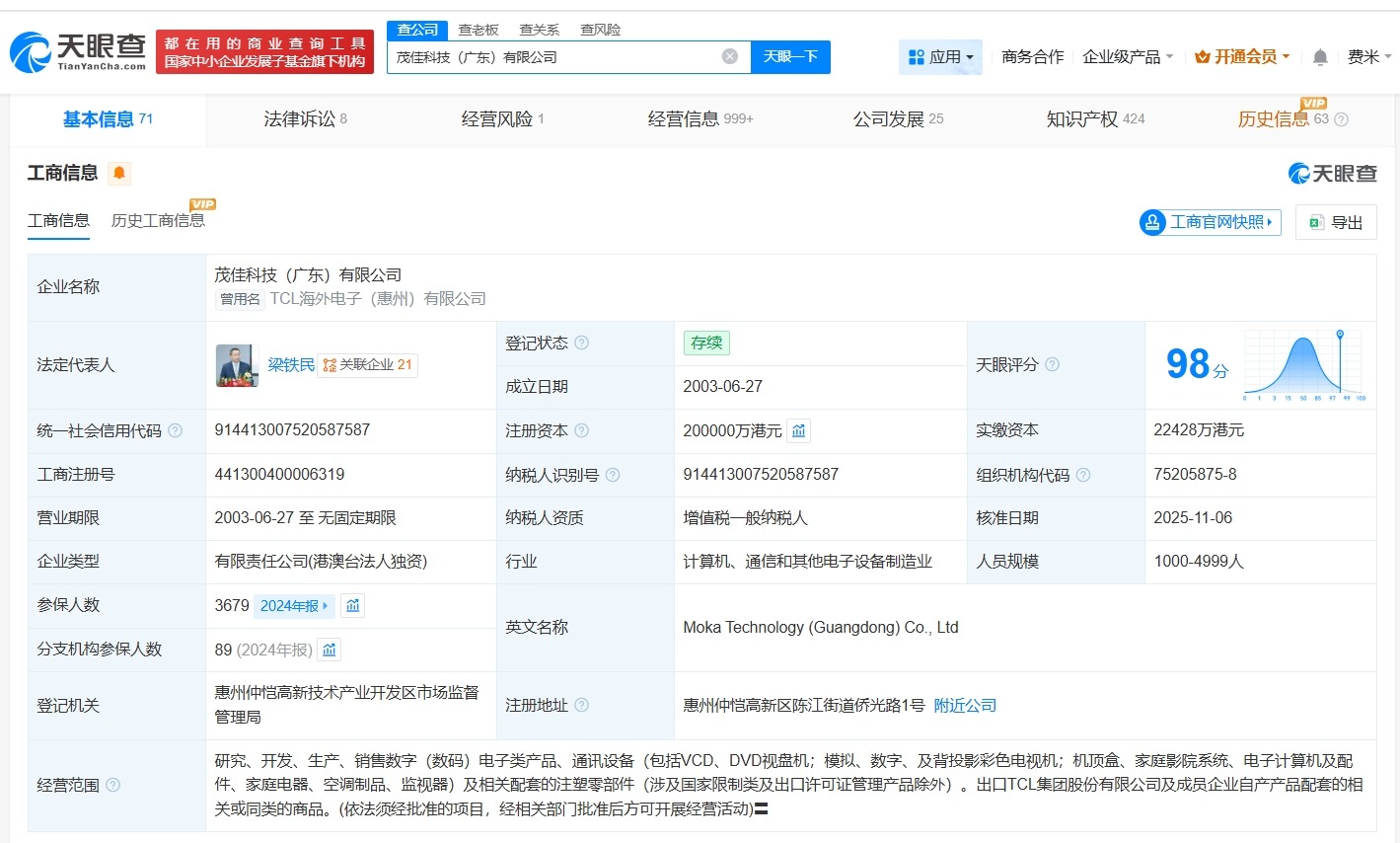The height and width of the screenshot is (843, 1400).
Task: Click inside the company search input field
Action: coord(553,56)
